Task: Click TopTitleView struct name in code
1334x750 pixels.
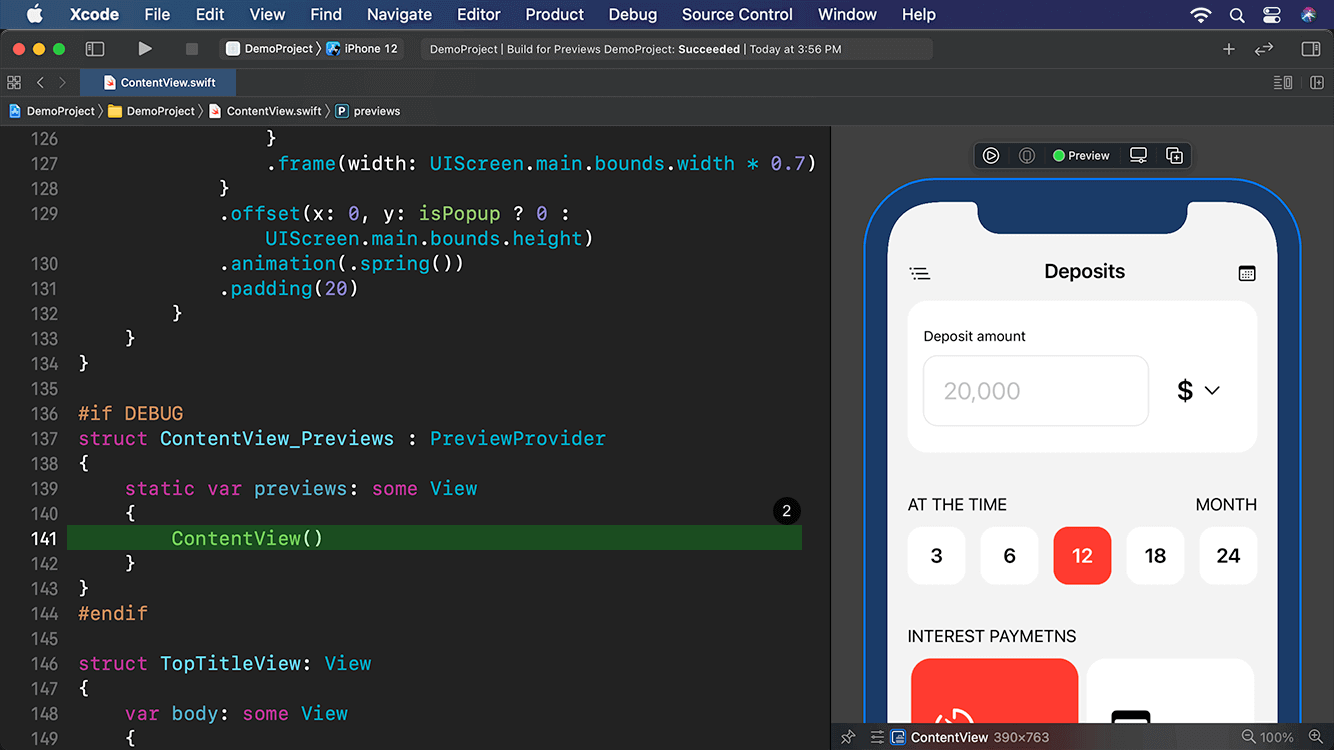Action: [x=230, y=663]
